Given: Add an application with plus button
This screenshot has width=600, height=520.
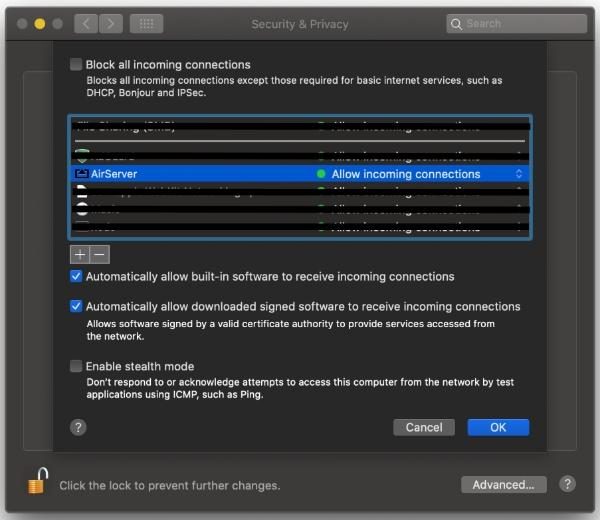Looking at the screenshot, I should click(x=80, y=254).
